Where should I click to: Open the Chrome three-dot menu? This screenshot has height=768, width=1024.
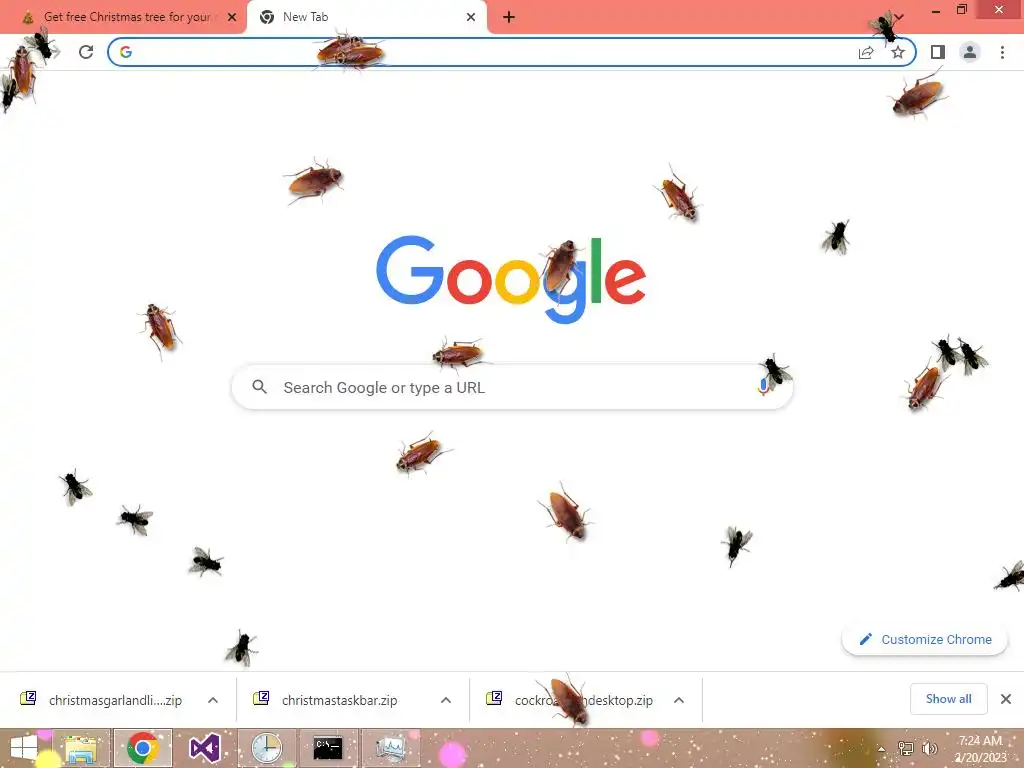[x=1002, y=52]
